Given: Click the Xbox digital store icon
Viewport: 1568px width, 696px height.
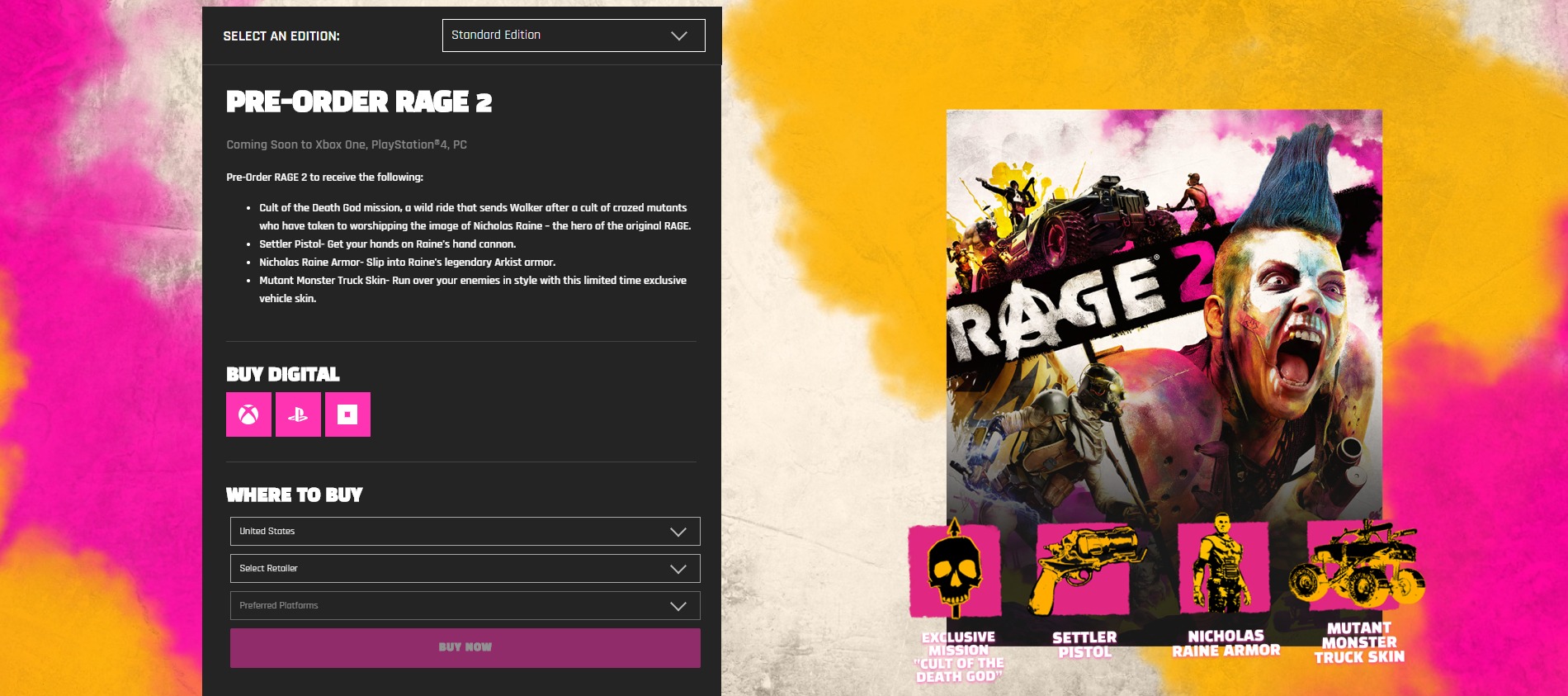Looking at the screenshot, I should coord(248,414).
